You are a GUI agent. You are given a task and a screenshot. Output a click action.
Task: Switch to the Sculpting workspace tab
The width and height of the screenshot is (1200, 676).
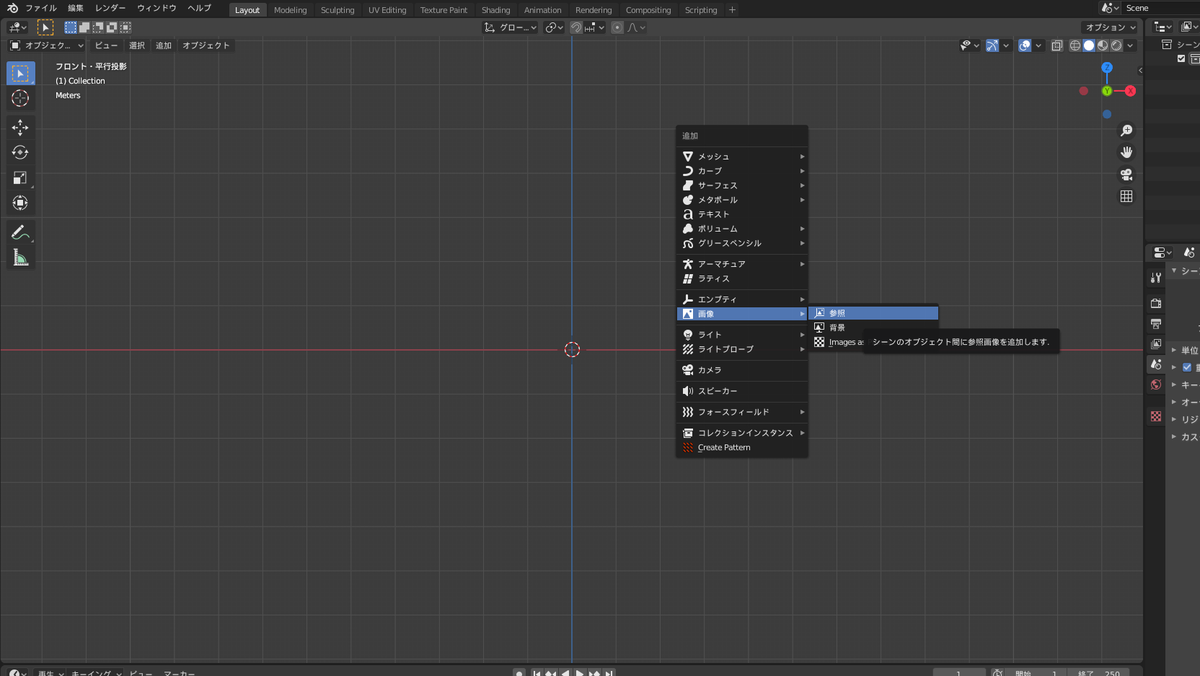coord(337,10)
